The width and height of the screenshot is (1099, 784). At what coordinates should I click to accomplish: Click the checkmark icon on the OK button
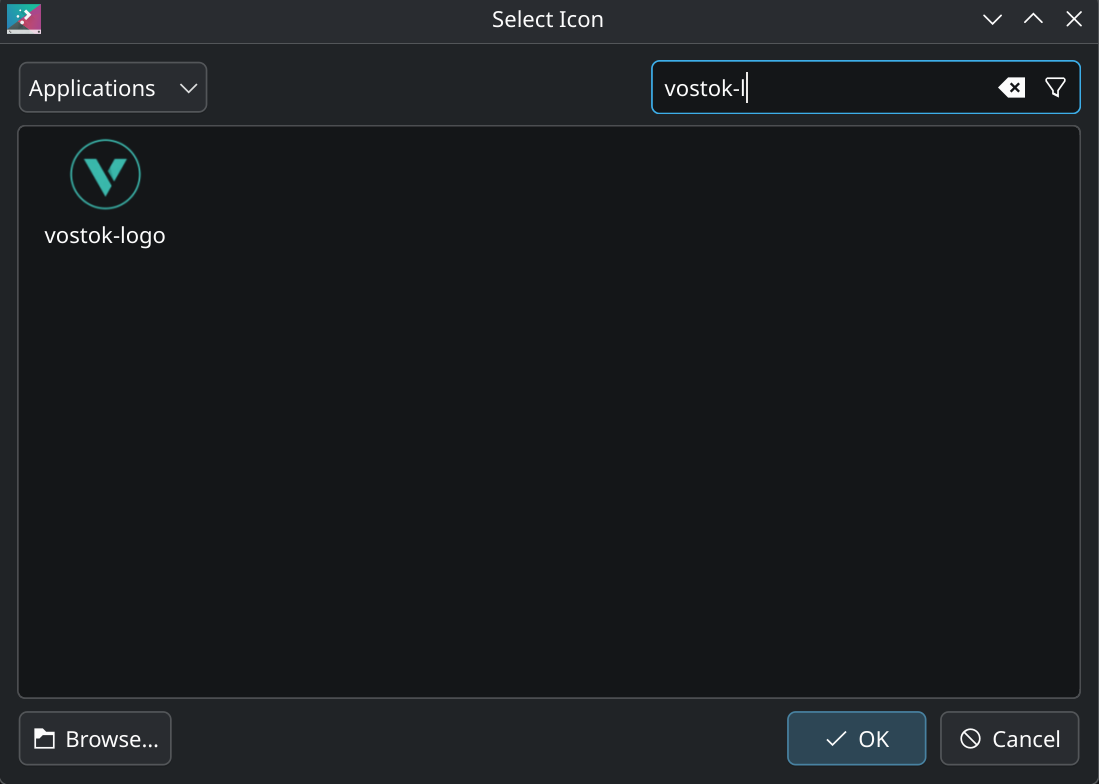[x=836, y=739]
